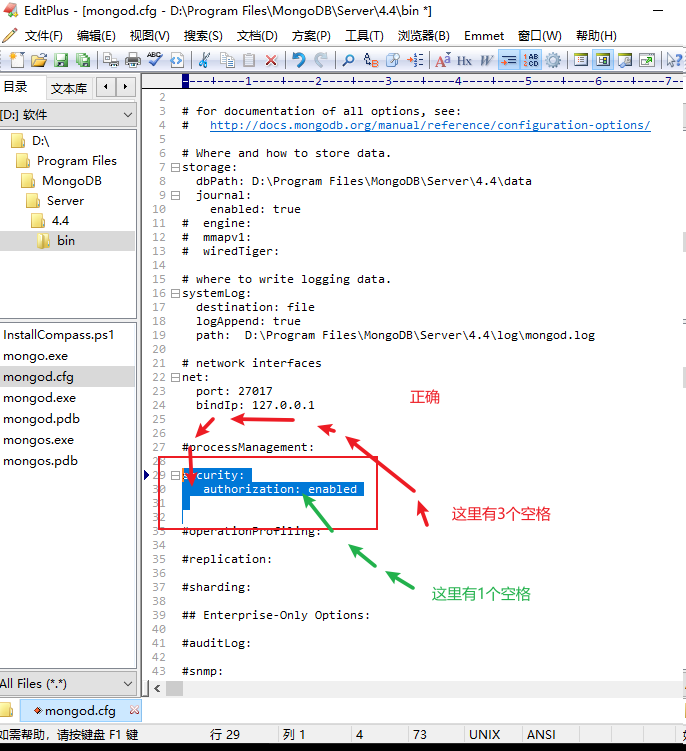Open the 编辑(E) menu

(96, 35)
